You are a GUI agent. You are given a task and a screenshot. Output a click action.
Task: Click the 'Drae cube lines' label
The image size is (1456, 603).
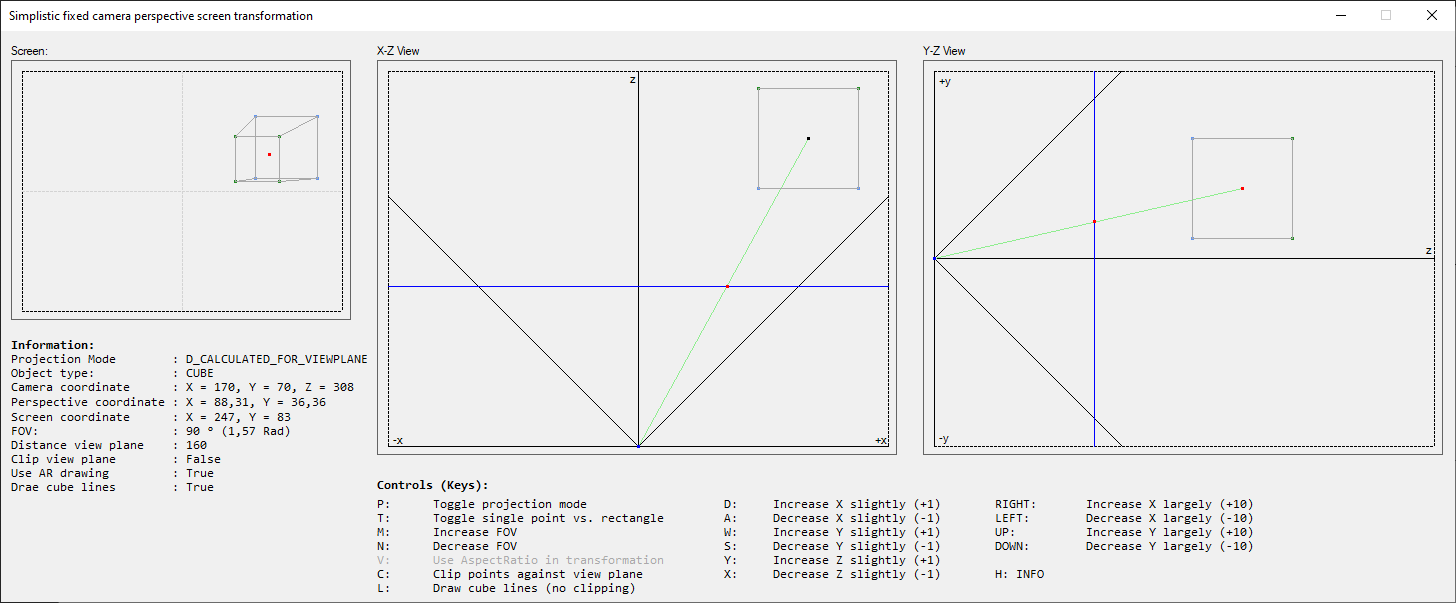click(63, 487)
